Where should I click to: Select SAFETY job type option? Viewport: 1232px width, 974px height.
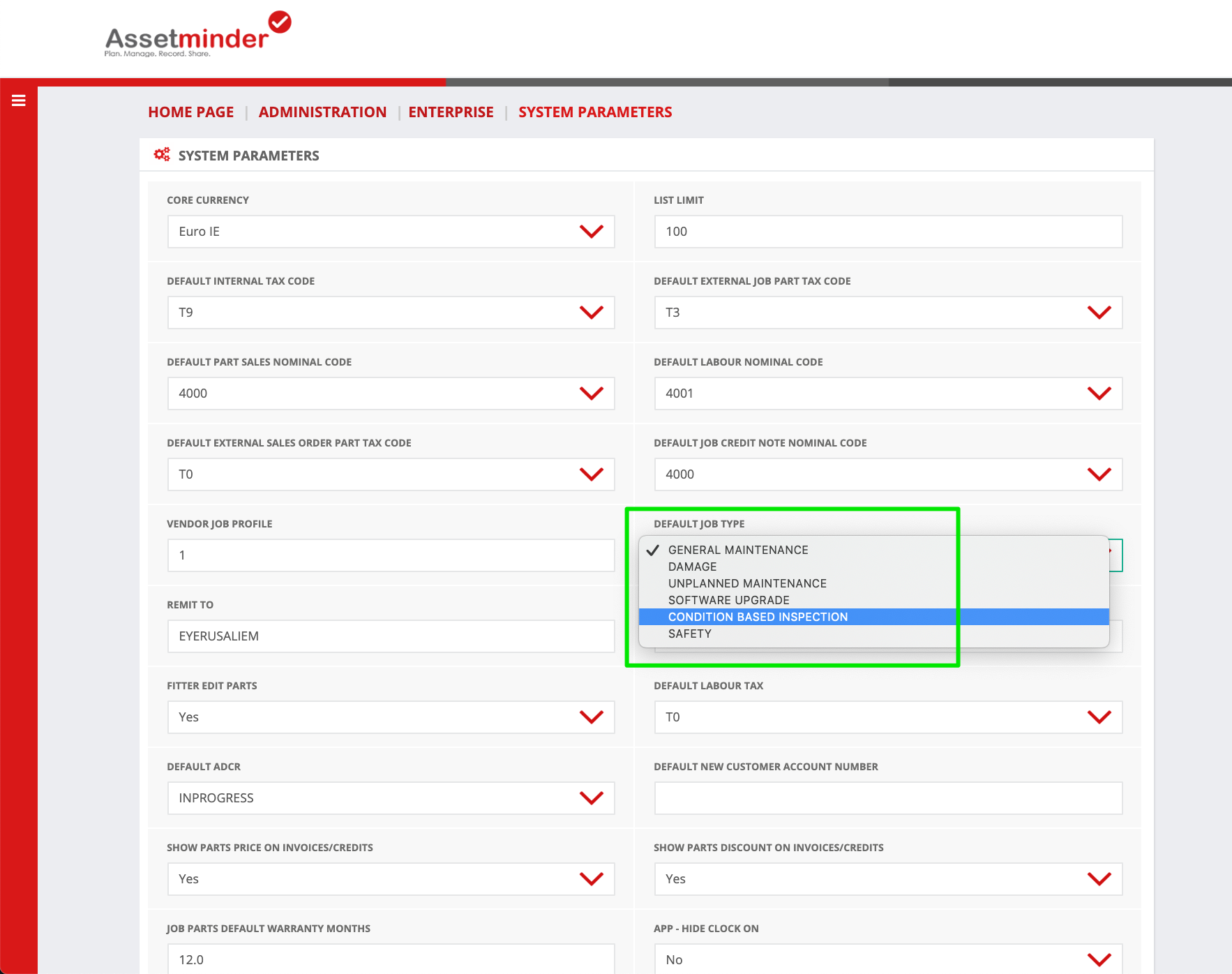[x=873, y=634]
